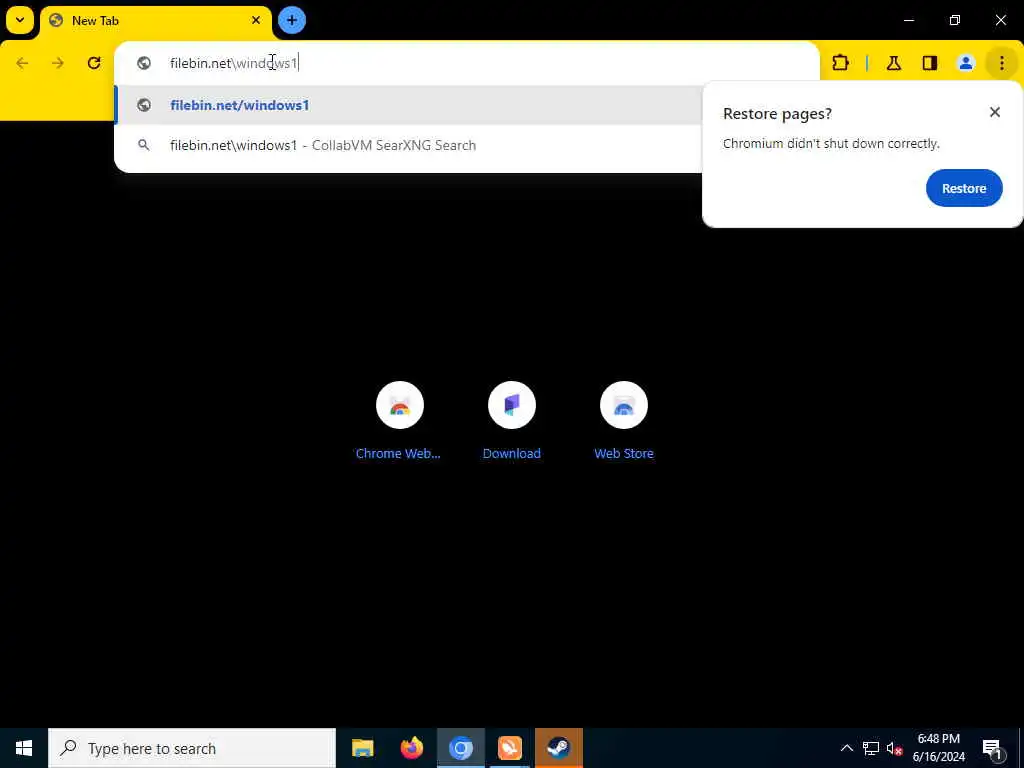
Task: Toggle the side panel icon
Action: pyautogui.click(x=930, y=63)
